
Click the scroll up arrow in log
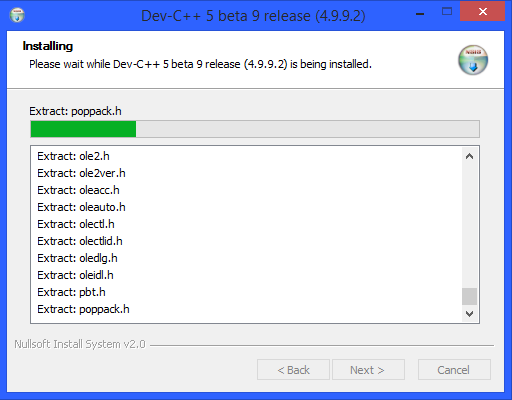click(469, 156)
